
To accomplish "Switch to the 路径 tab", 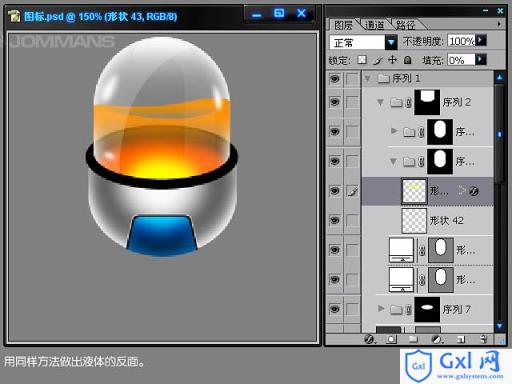I will 405,25.
